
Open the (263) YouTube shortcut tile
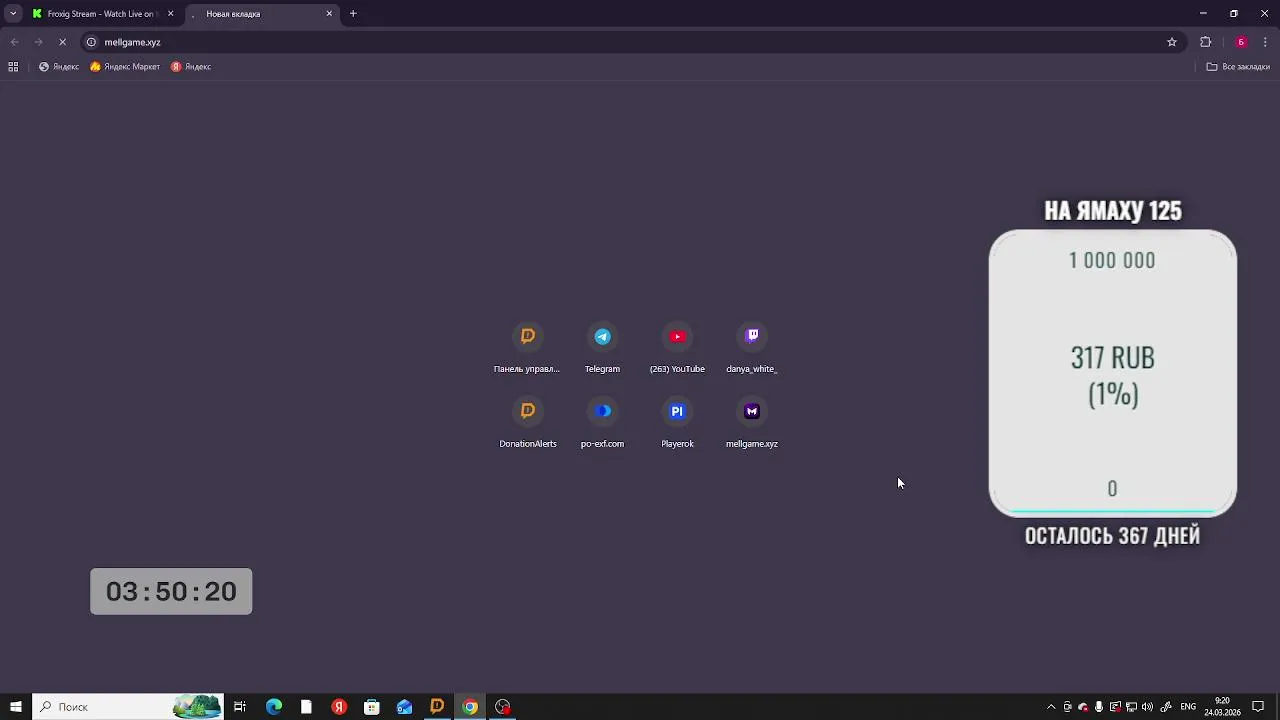677,347
